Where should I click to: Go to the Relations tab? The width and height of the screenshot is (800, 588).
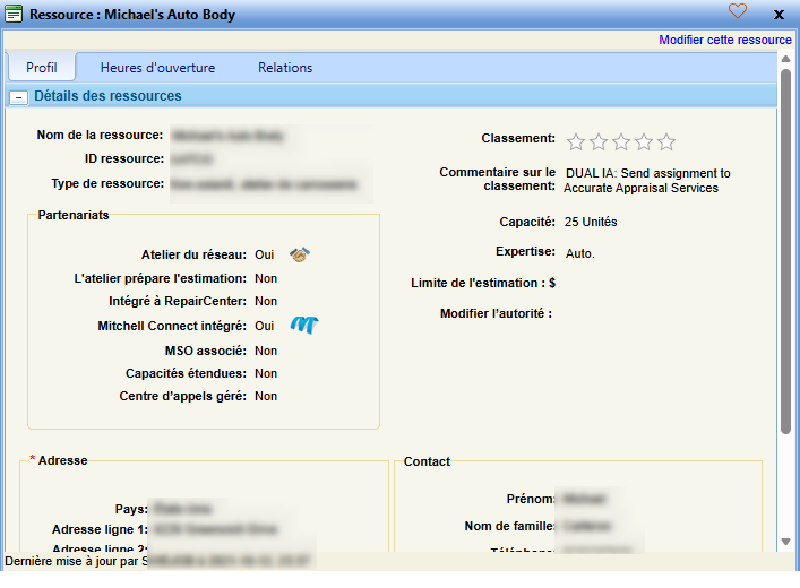(285, 68)
